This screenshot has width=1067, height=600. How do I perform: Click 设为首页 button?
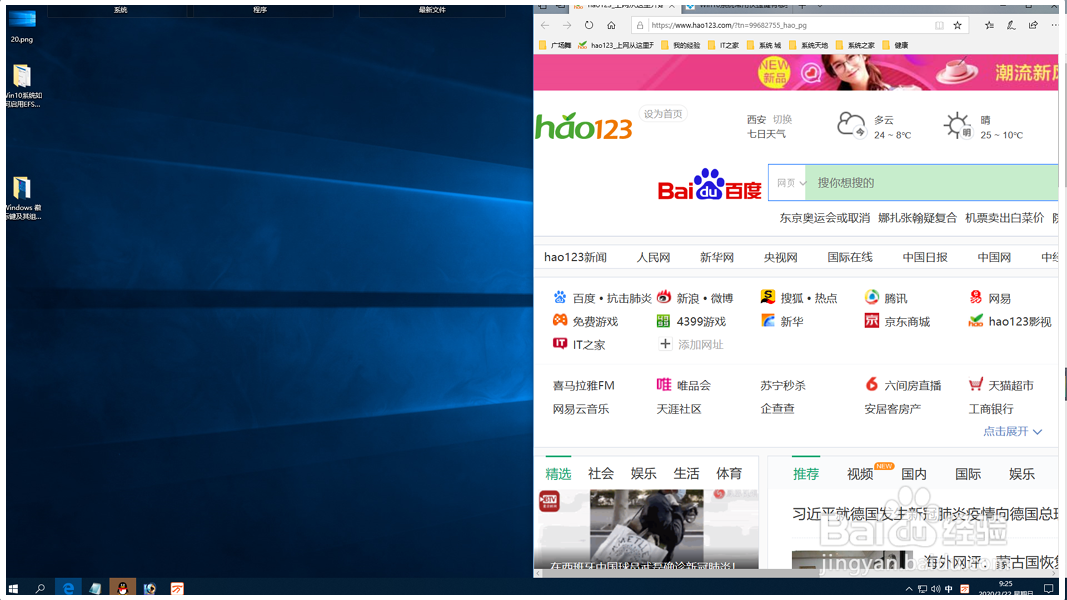663,114
